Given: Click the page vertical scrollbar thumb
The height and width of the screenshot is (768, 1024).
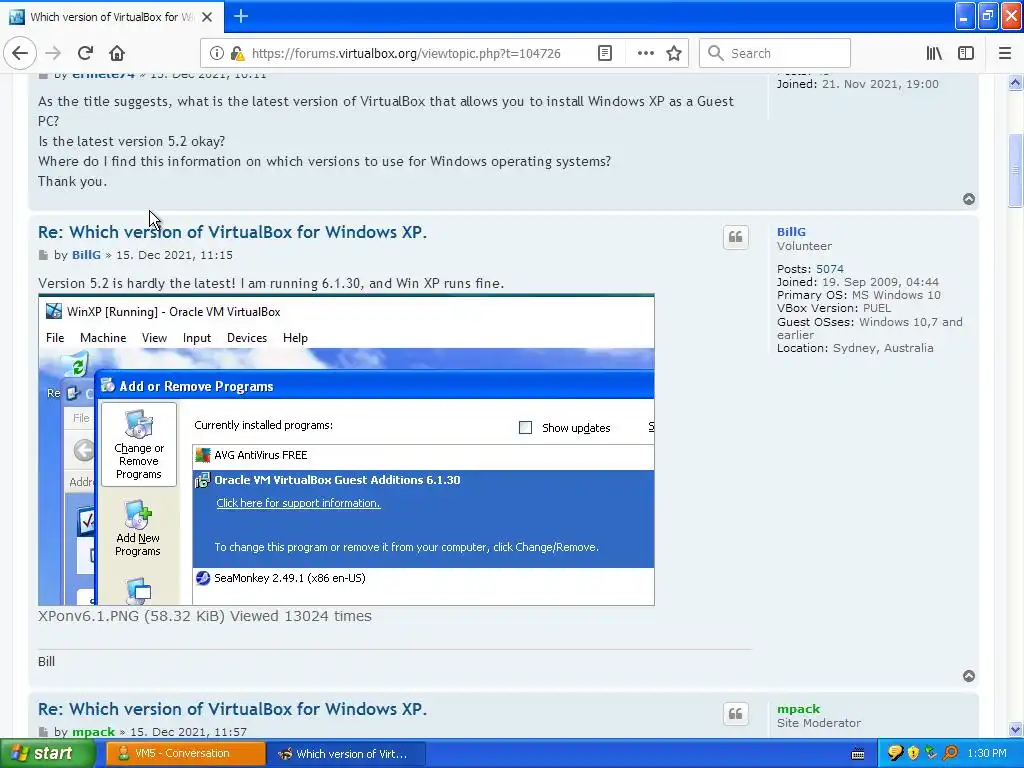Looking at the screenshot, I should coord(1016,170).
